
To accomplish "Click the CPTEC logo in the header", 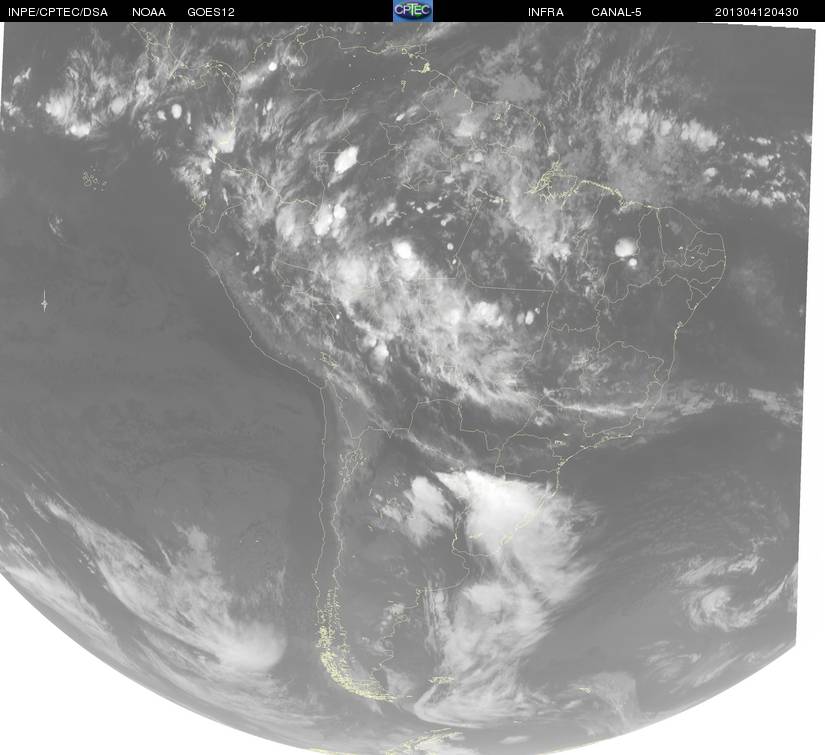I will point(413,11).
